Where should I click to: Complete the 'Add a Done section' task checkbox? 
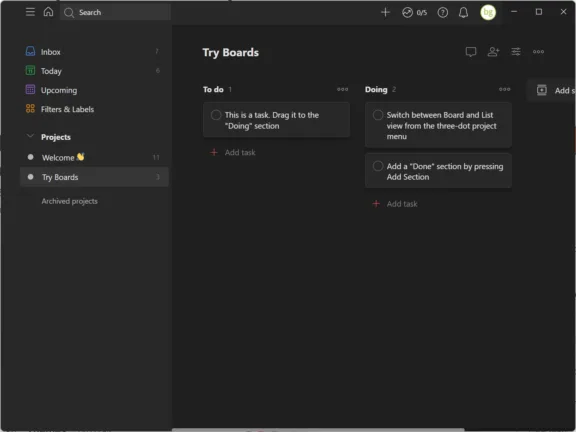click(378, 166)
